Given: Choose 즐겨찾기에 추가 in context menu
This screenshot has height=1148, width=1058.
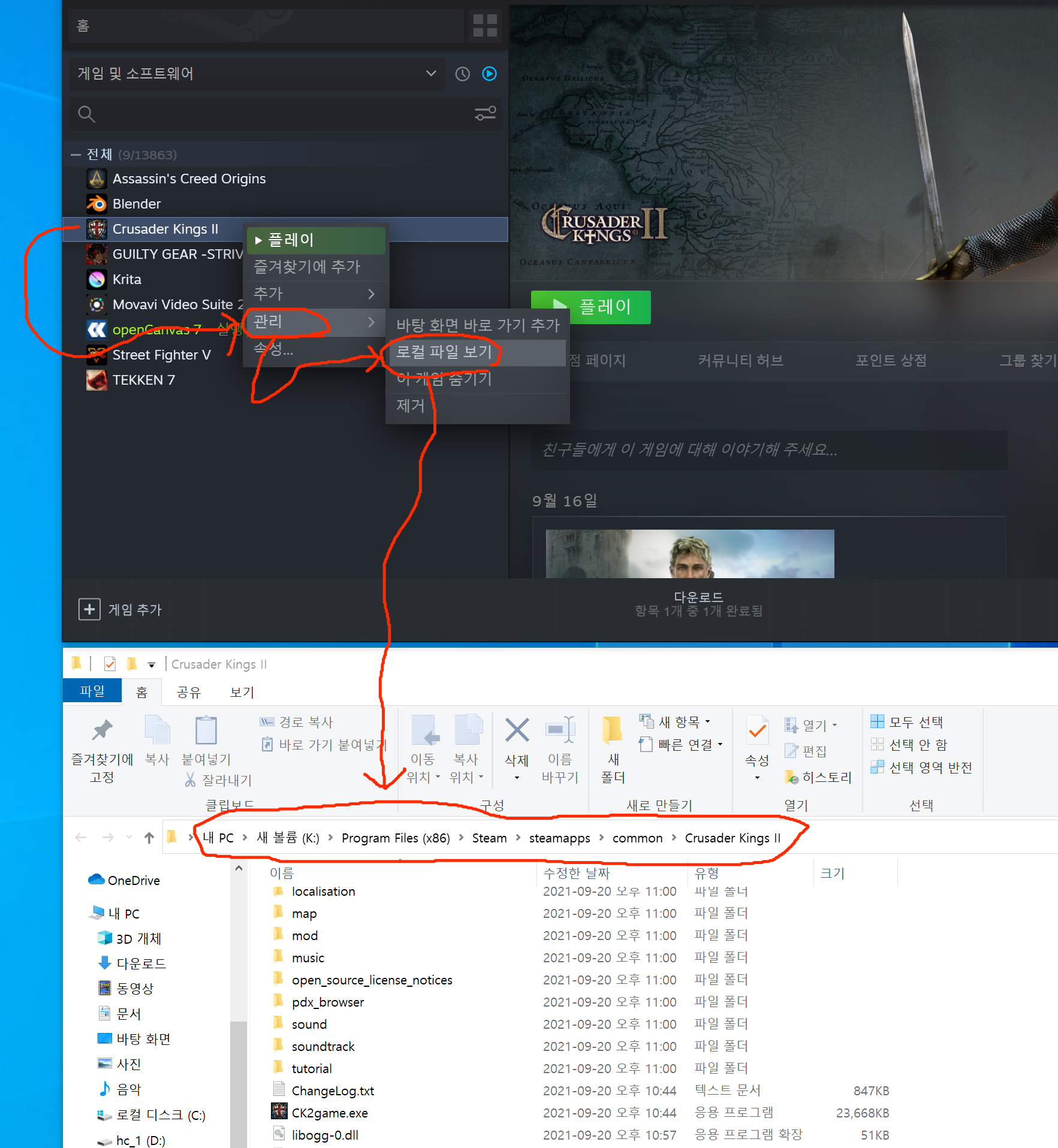Looking at the screenshot, I should [316, 267].
